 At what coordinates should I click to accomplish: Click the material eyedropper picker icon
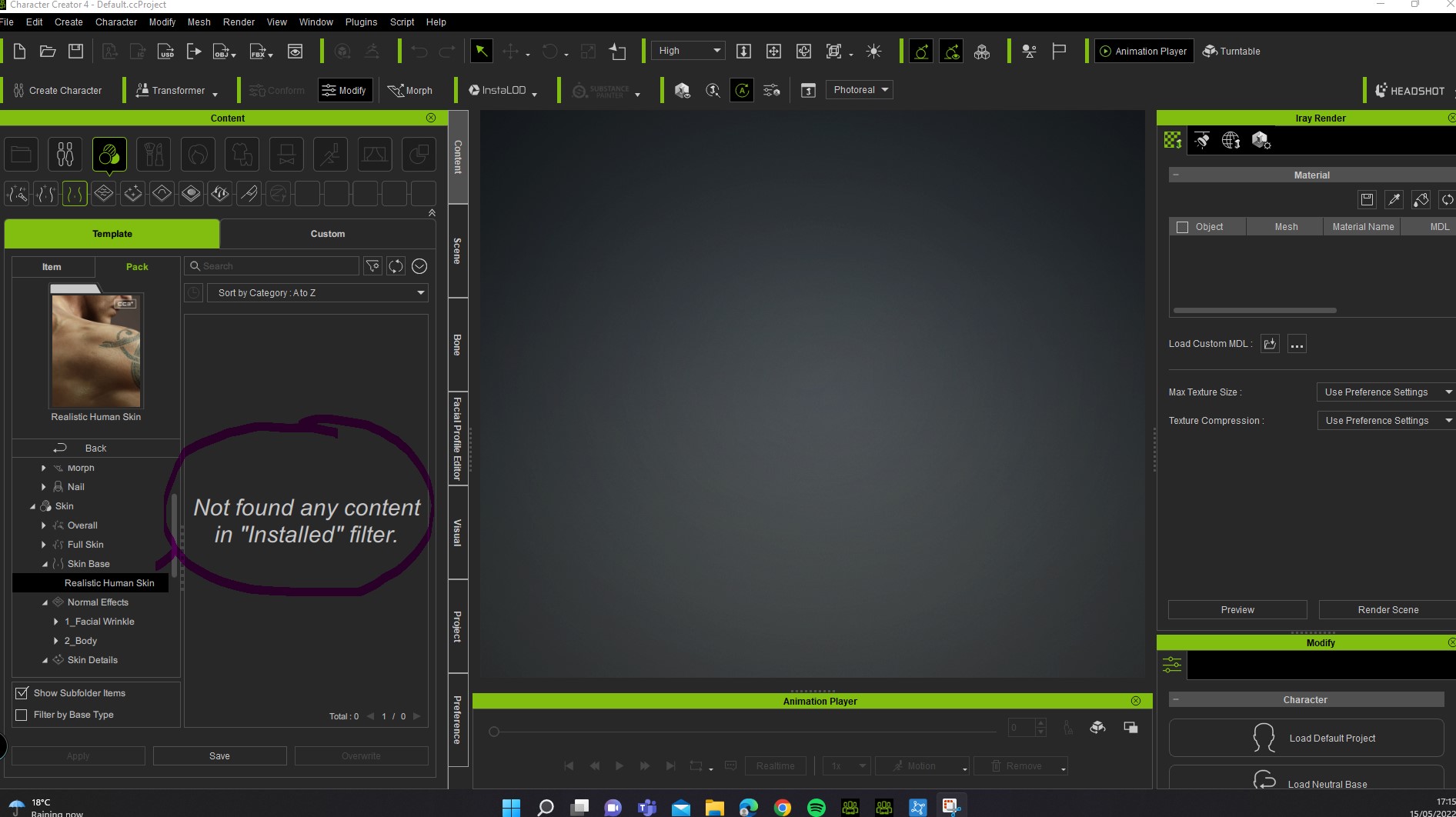pos(1394,199)
